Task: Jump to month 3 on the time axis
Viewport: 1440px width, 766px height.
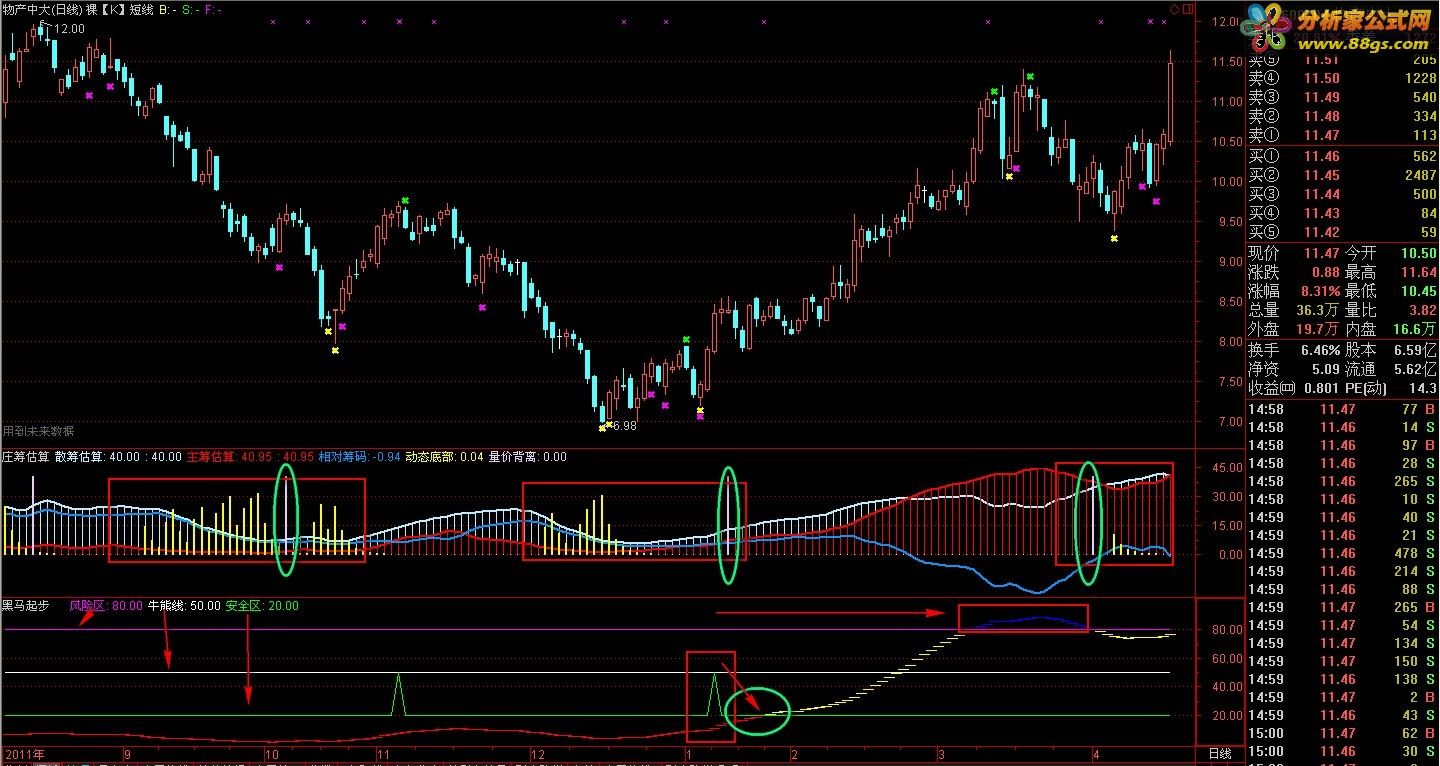Action: (x=941, y=753)
